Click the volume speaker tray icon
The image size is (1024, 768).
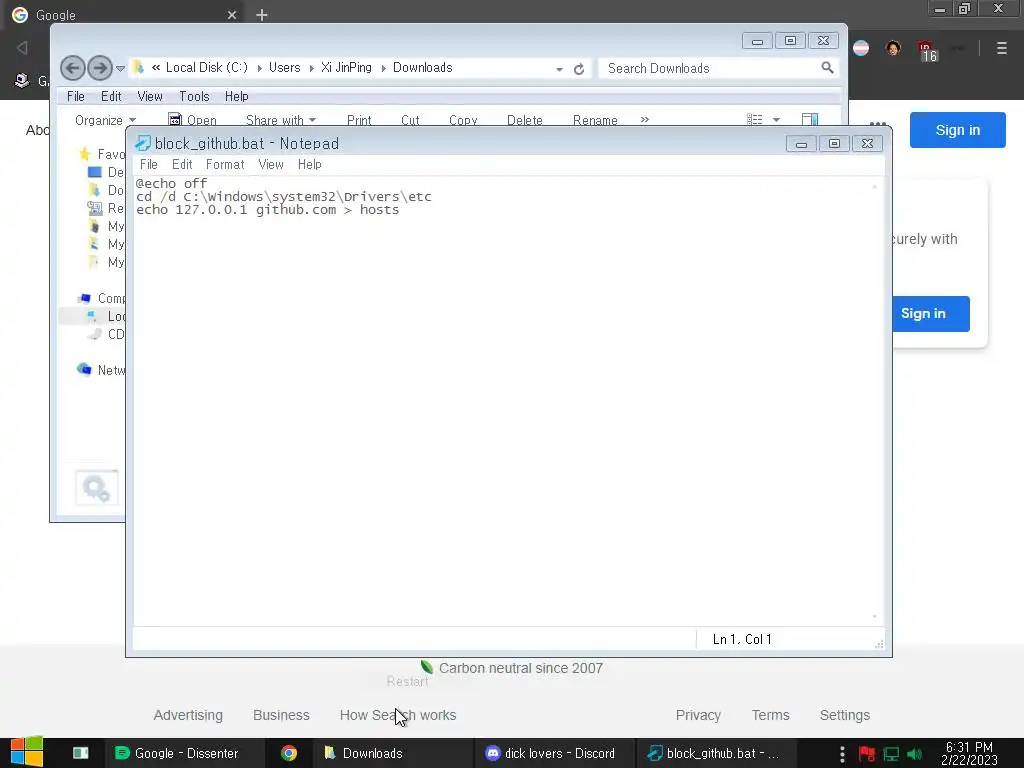pyautogui.click(x=914, y=754)
